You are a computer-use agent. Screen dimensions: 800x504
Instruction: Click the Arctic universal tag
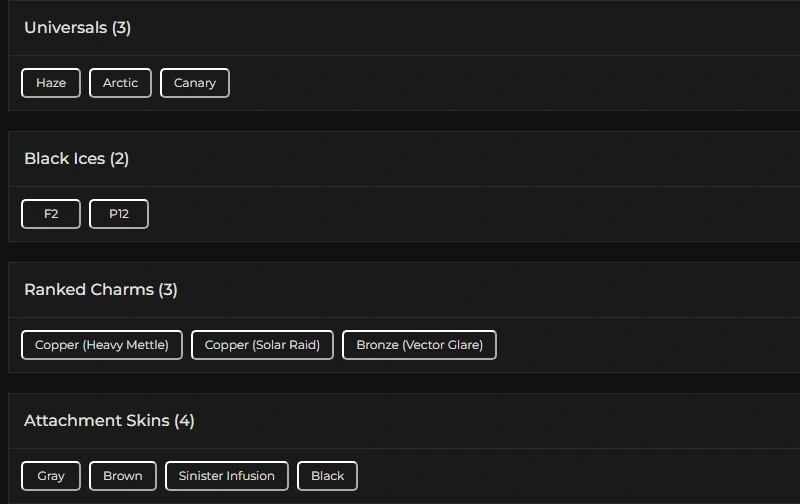120,83
